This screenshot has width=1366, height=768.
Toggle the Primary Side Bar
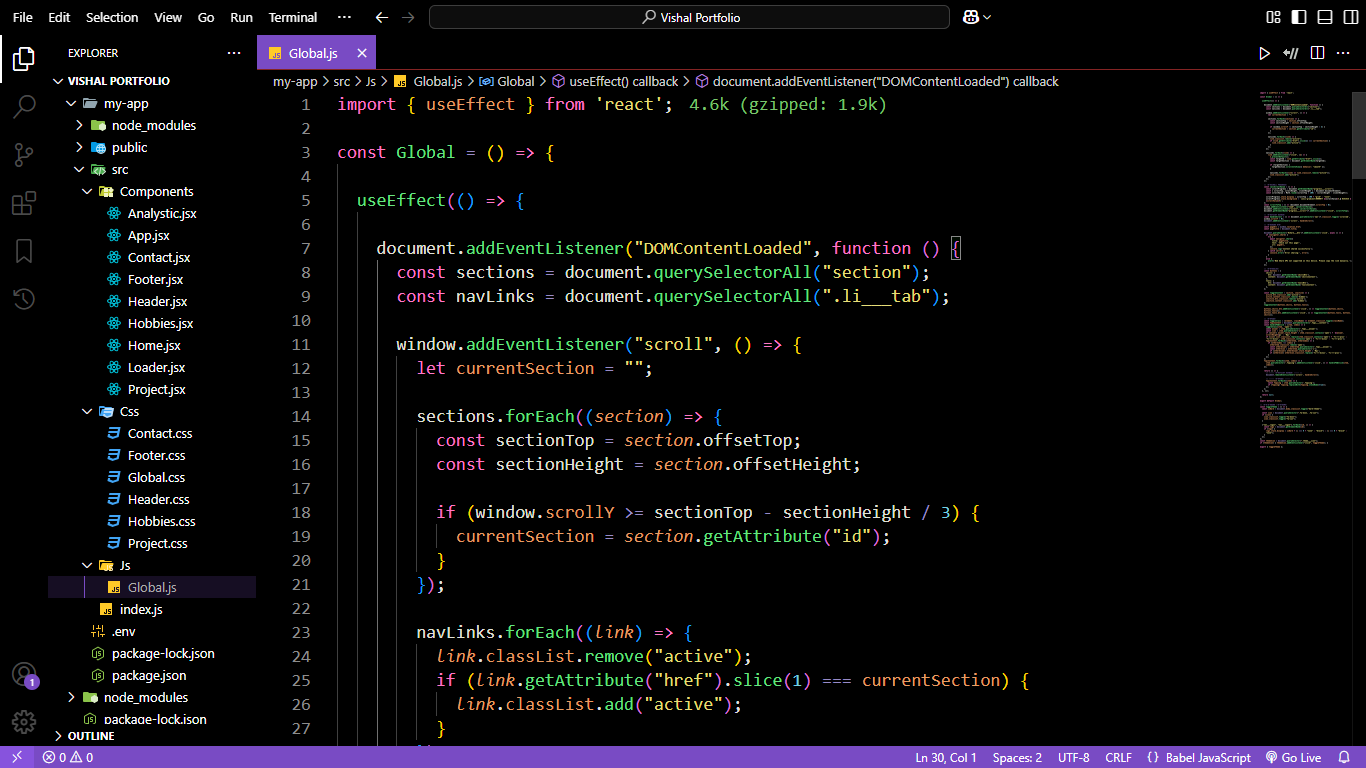[1299, 17]
